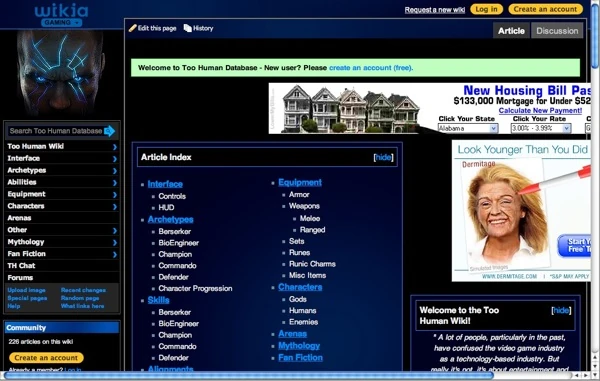Open the page History icon
600x381 pixels.
[188, 28]
